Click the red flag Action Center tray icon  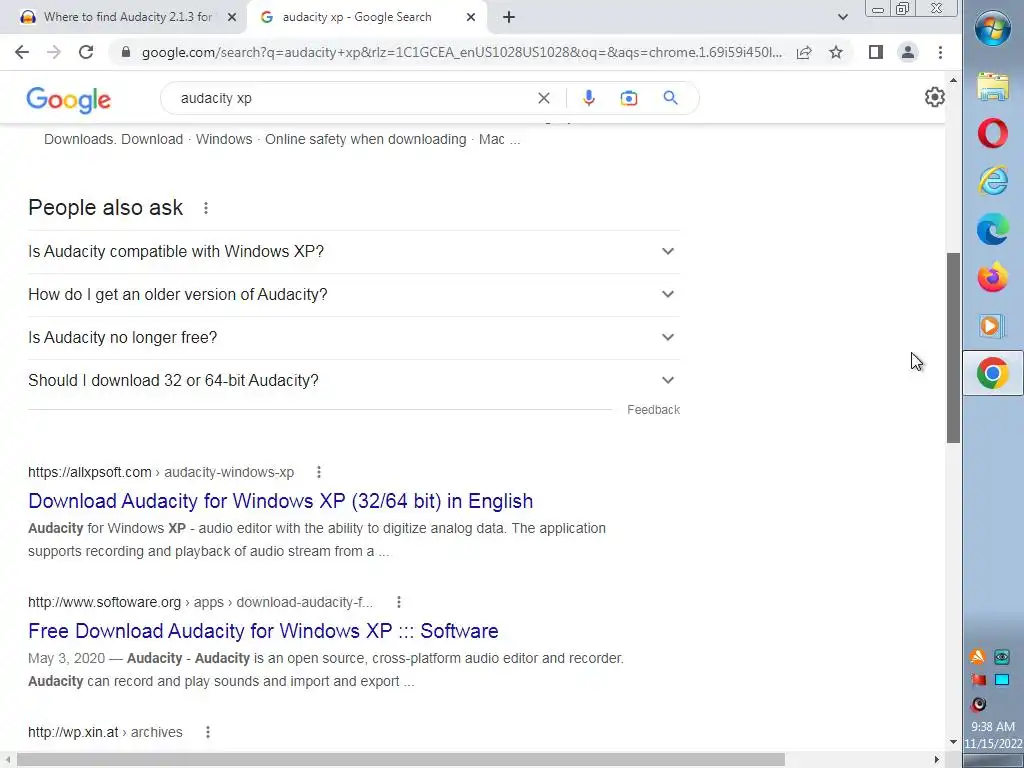click(978, 680)
